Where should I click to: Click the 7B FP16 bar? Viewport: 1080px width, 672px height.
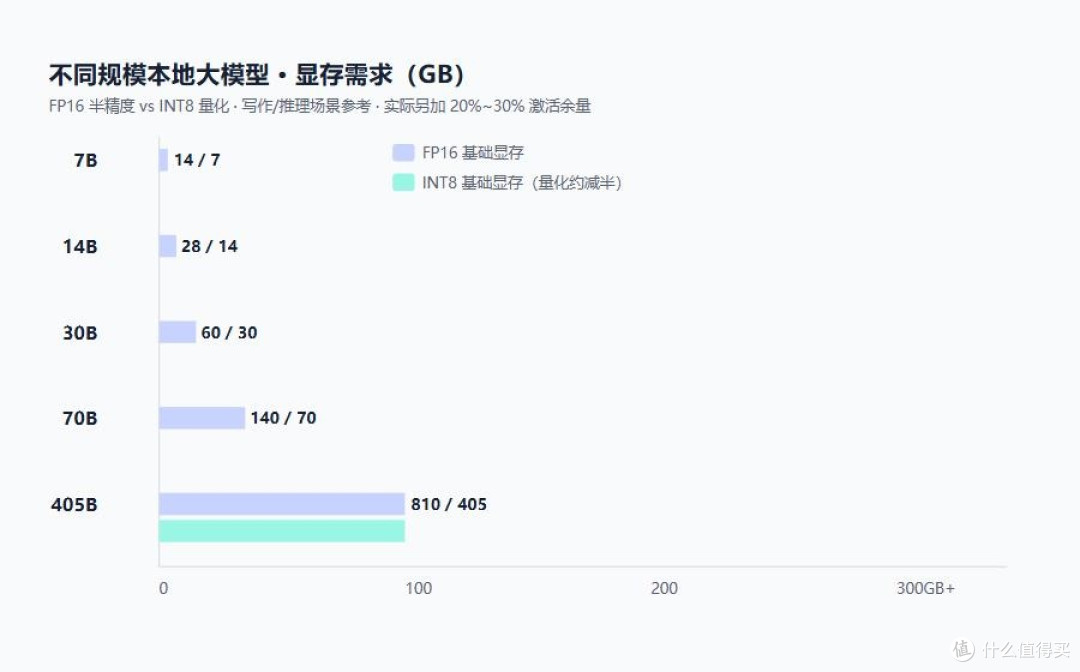pyautogui.click(x=163, y=160)
